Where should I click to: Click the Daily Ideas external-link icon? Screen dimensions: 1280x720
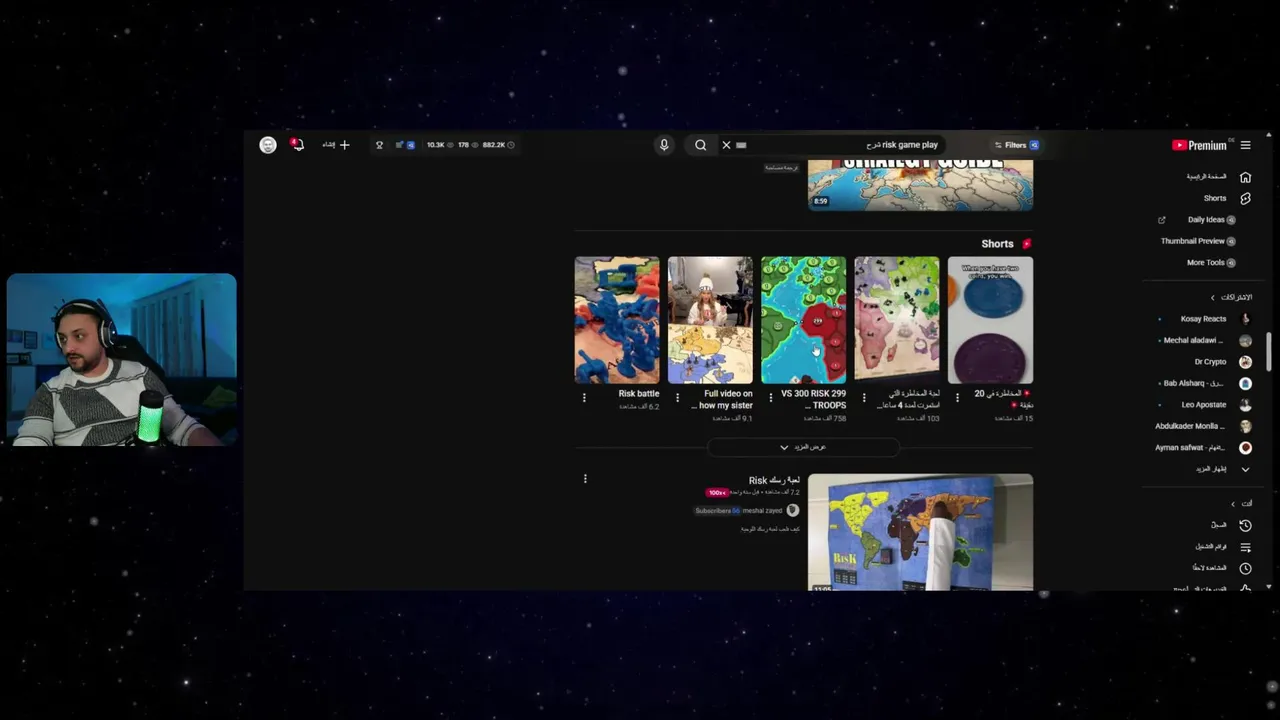(1162, 220)
